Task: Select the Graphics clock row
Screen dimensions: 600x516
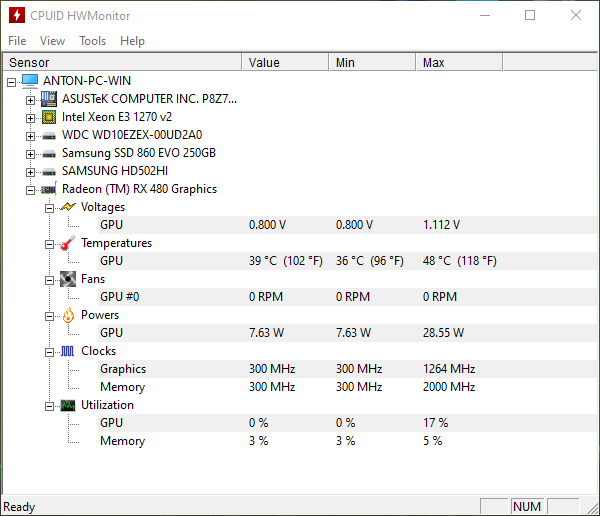Action: (347, 369)
